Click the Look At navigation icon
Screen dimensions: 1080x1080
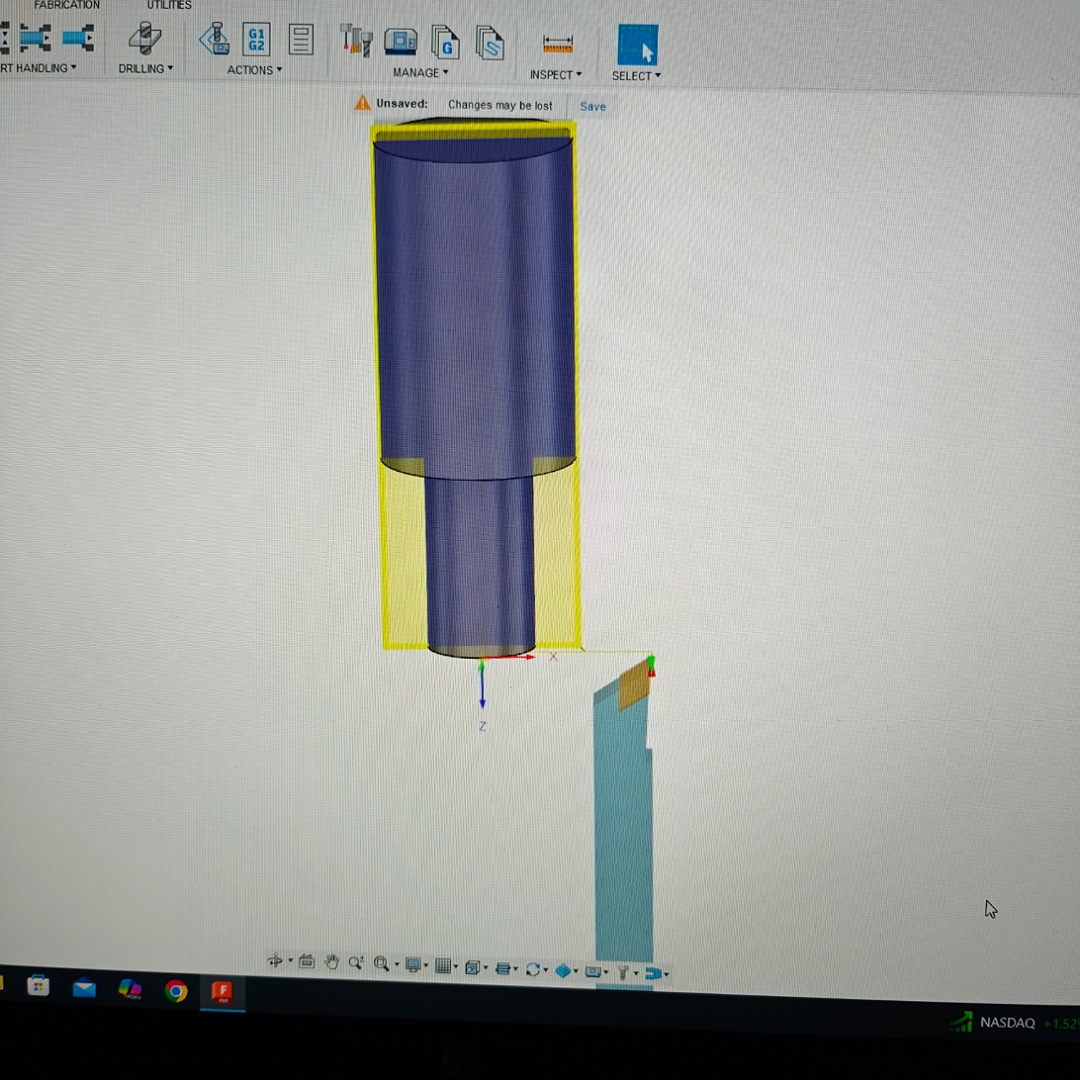click(307, 962)
